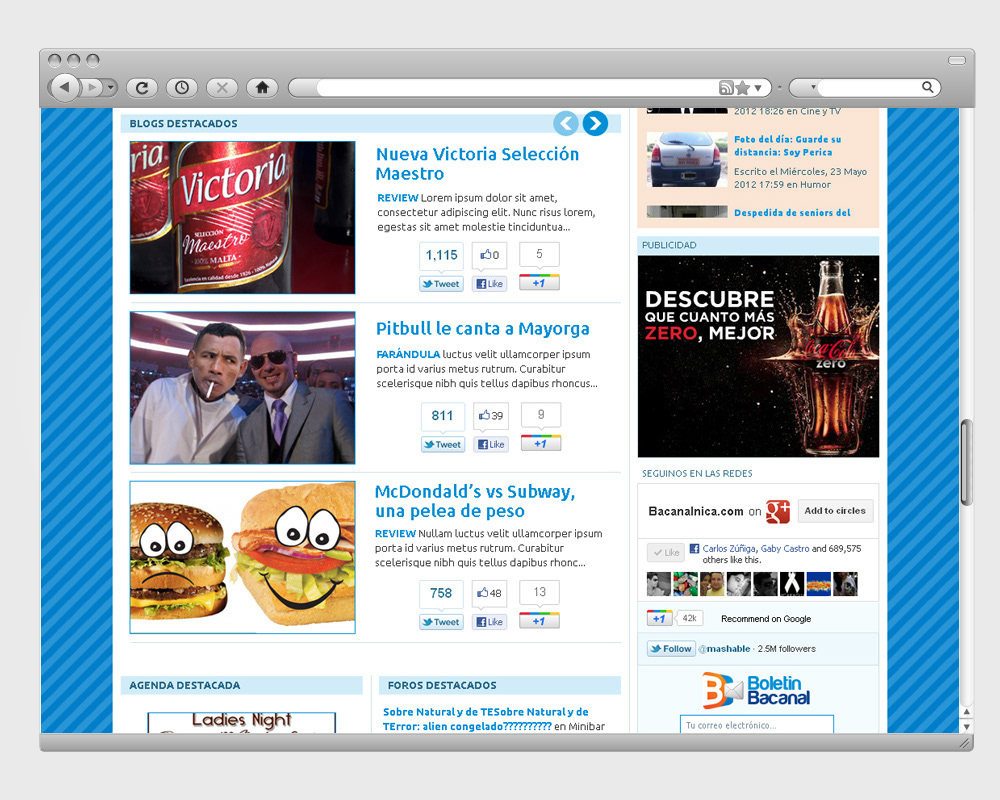Follow @mashable on Twitter
The width and height of the screenshot is (1000, 800).
click(671, 649)
